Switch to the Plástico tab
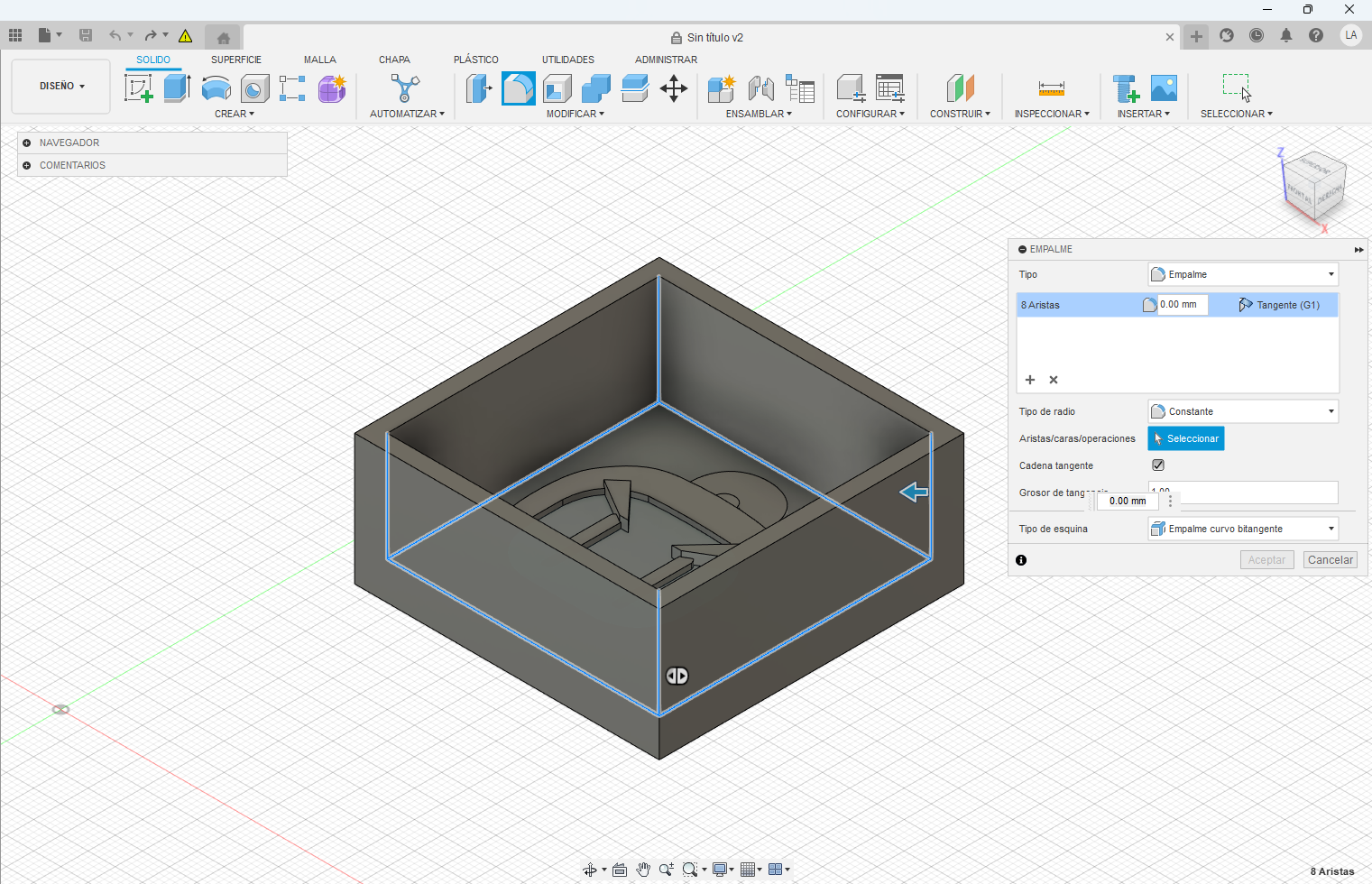1372x884 pixels. pyautogui.click(x=476, y=60)
